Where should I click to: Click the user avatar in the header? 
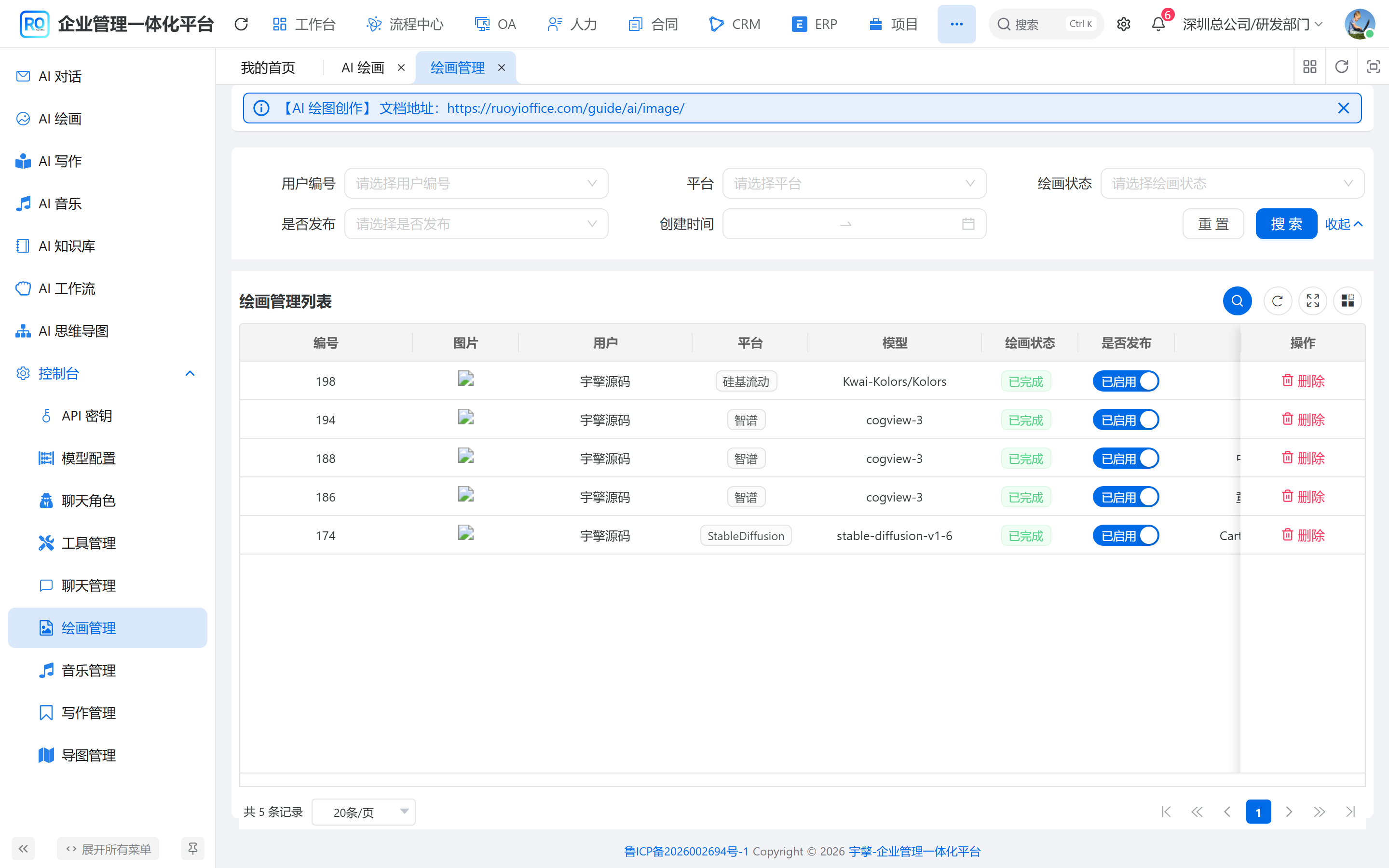[x=1359, y=24]
